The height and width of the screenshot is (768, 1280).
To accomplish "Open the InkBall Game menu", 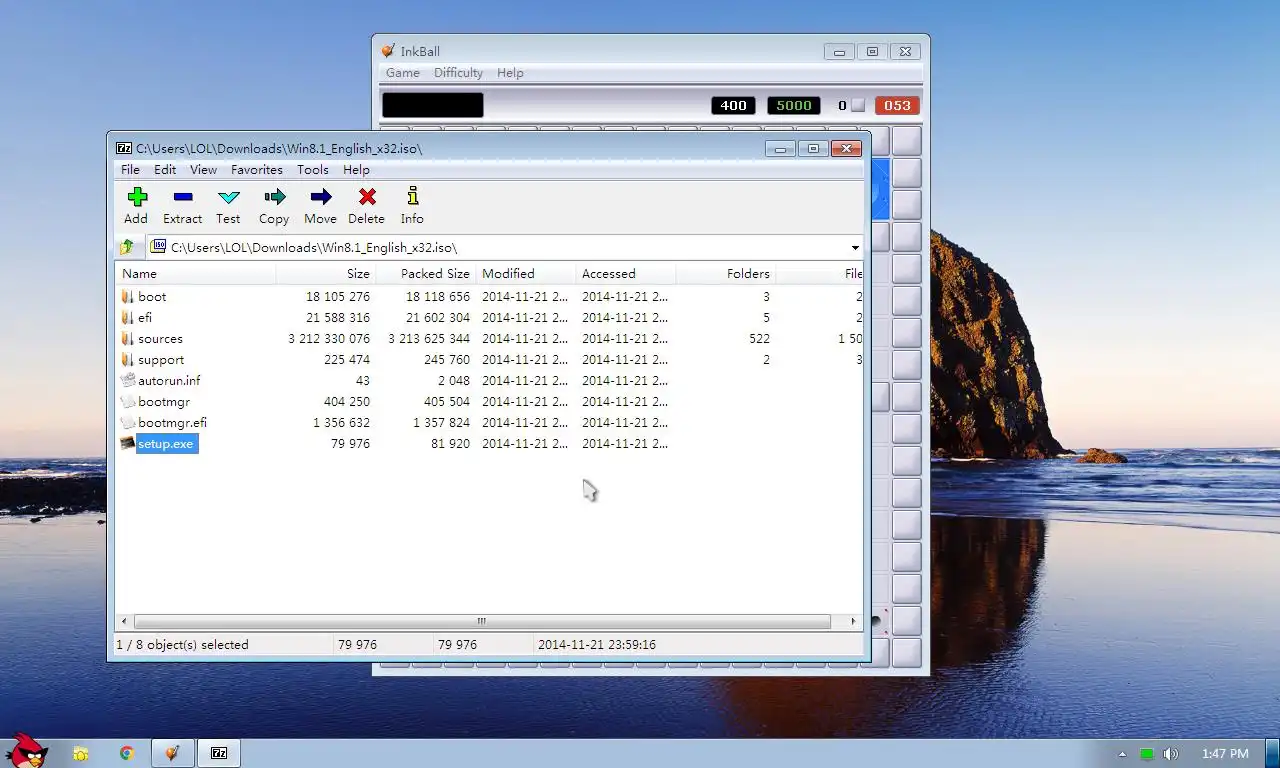I will click(403, 73).
